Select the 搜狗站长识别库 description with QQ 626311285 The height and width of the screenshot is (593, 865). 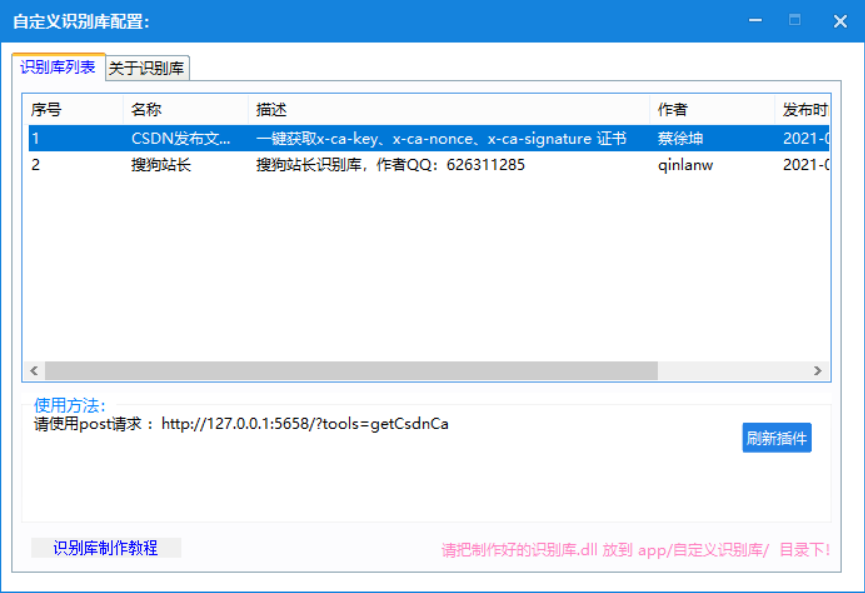pos(391,165)
